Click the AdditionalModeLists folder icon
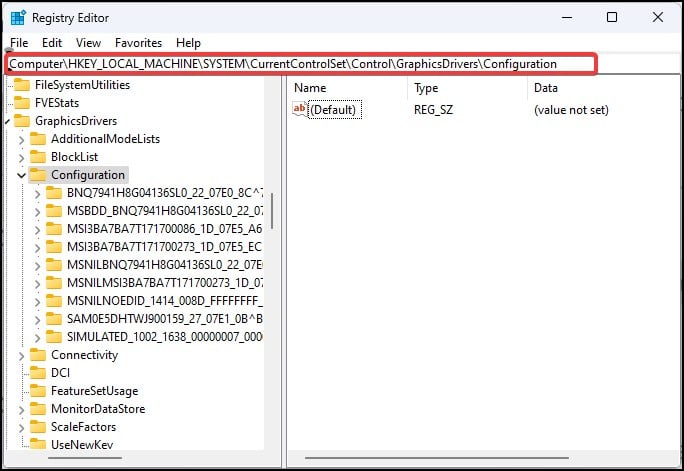 (38, 139)
